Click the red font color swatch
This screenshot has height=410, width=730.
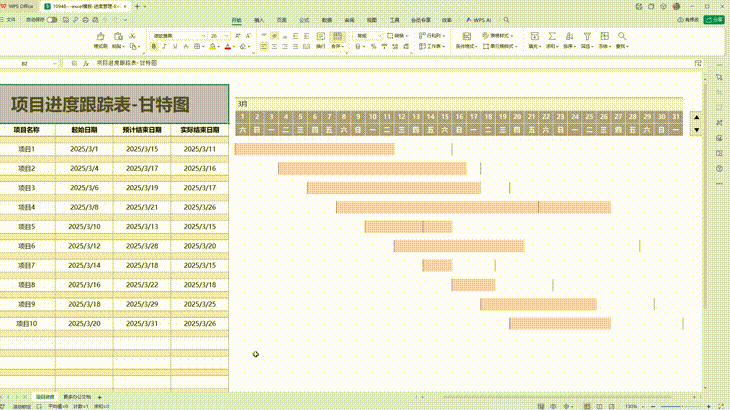[x=228, y=46]
